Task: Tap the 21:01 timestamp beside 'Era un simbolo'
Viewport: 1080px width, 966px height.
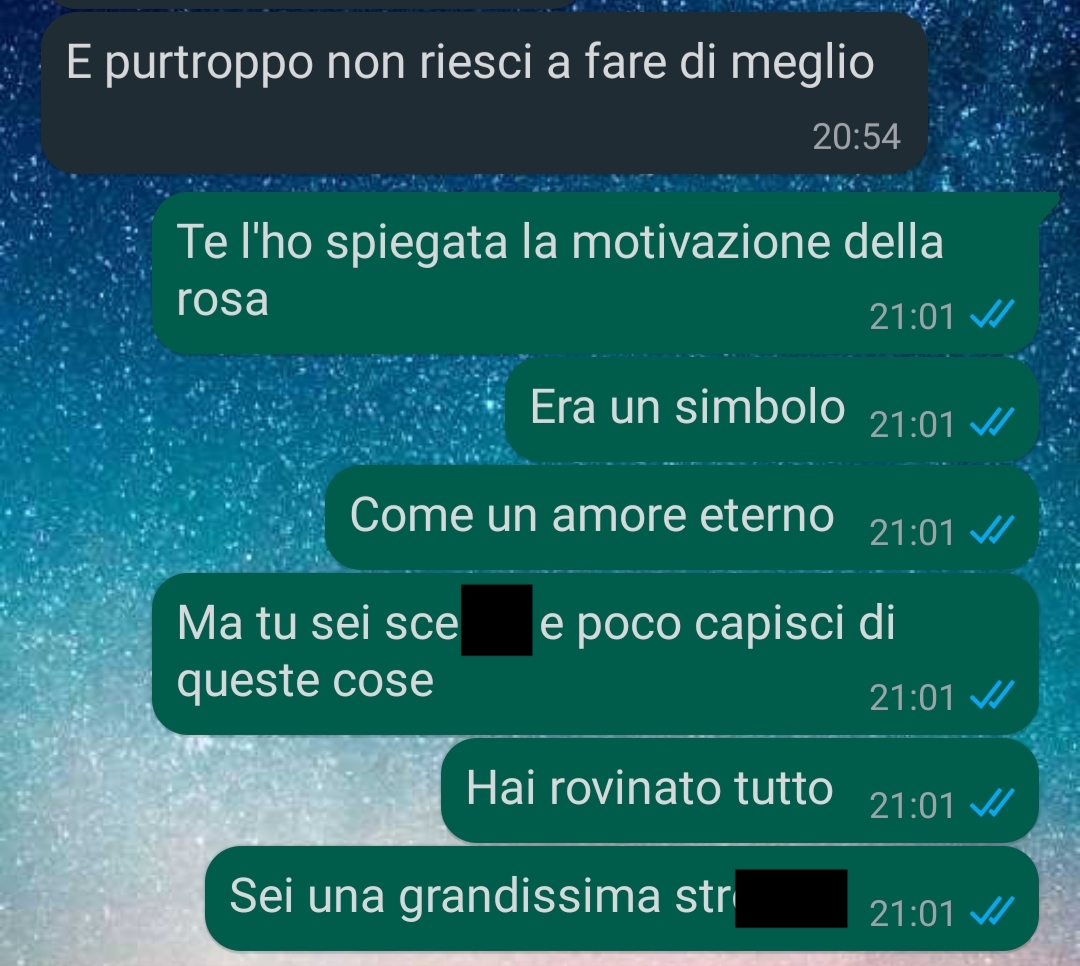Action: click(x=911, y=424)
